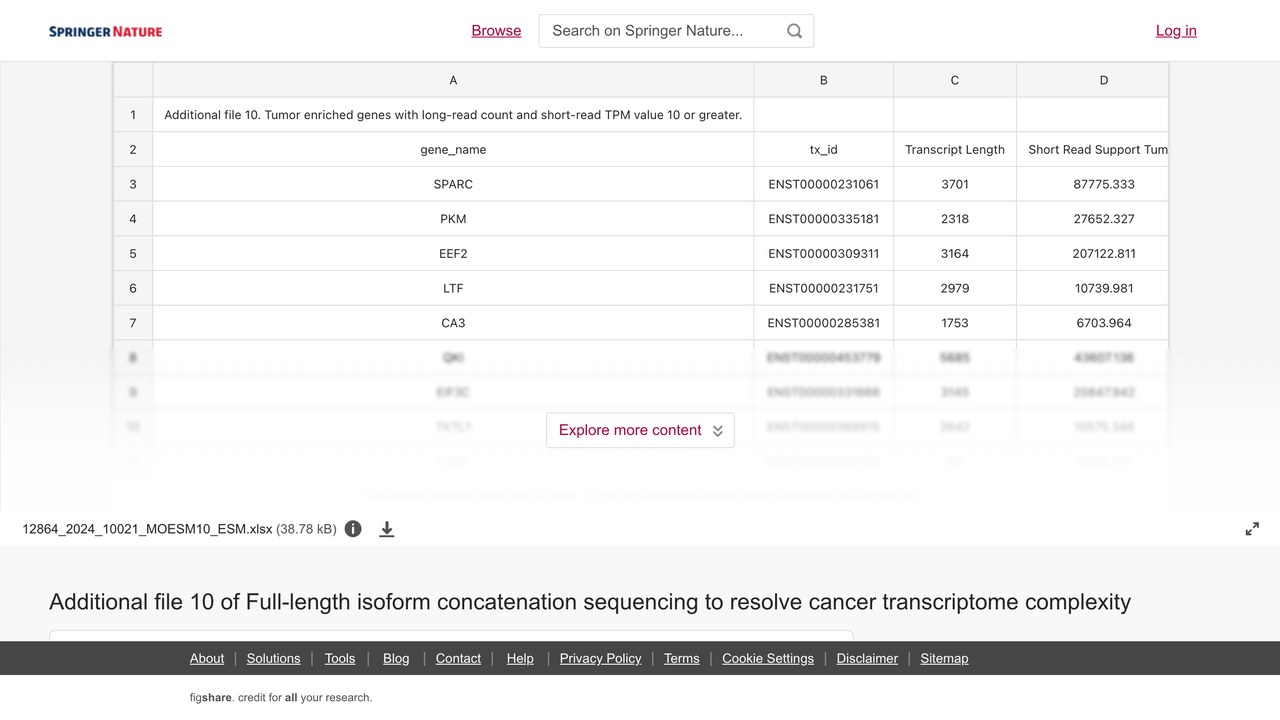Click the EEF2 gene cell
Viewport: 1280px width, 720px height.
453,253
